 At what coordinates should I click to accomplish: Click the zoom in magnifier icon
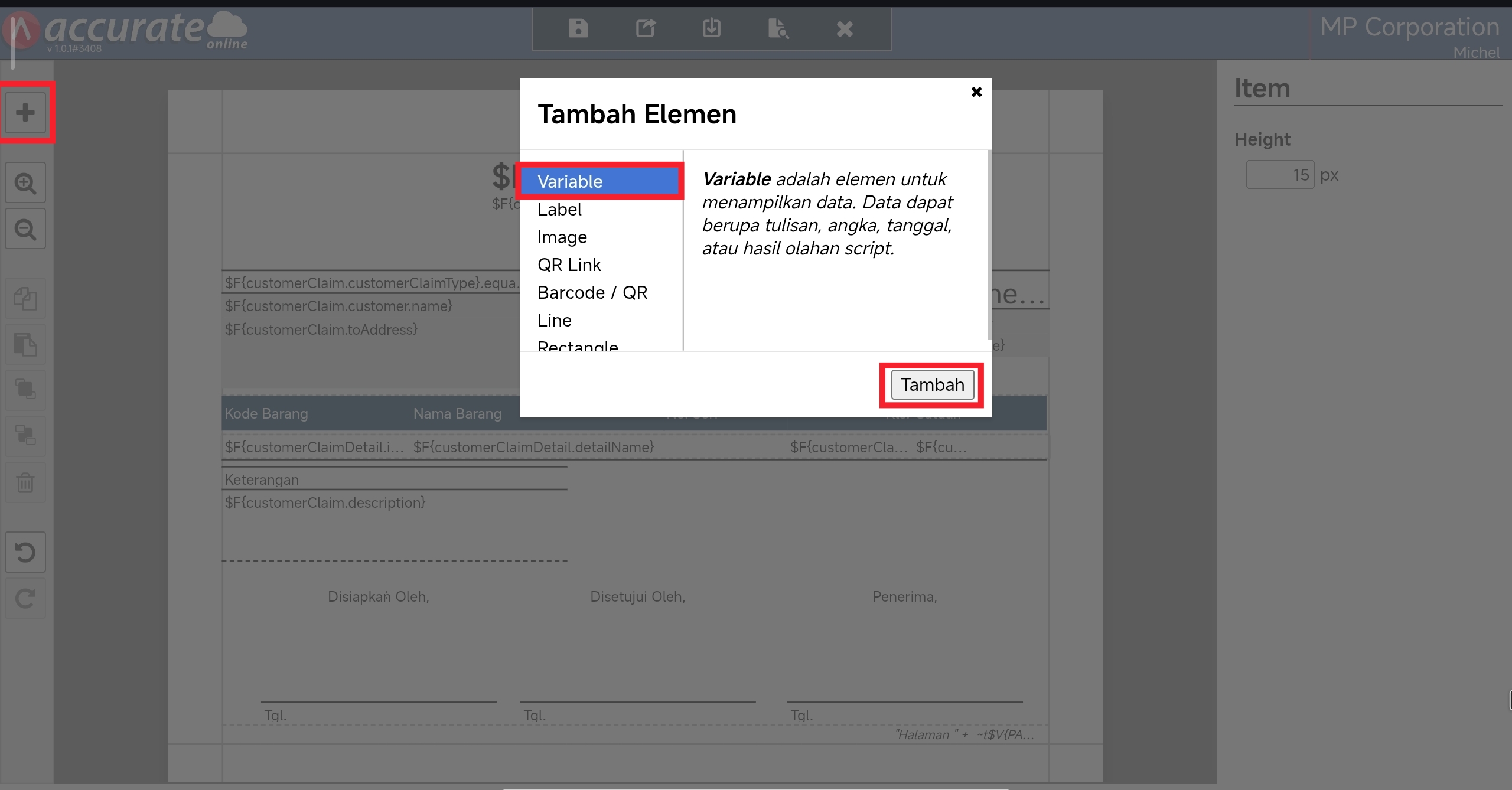25,183
